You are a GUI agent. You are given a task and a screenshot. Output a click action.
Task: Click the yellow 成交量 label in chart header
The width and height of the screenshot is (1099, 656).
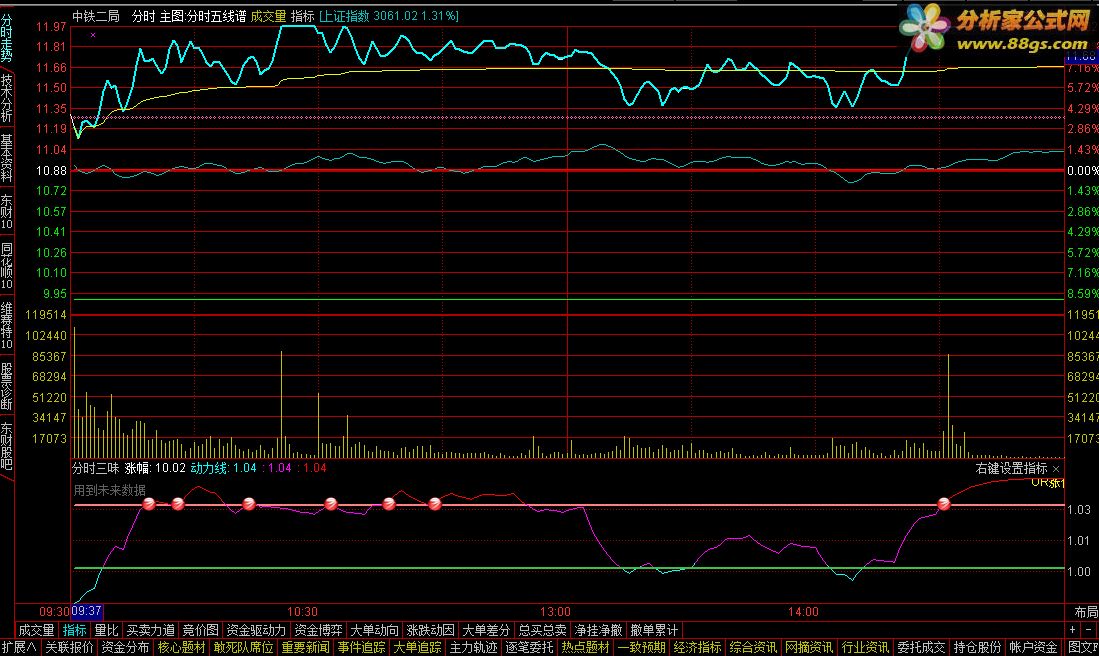268,15
